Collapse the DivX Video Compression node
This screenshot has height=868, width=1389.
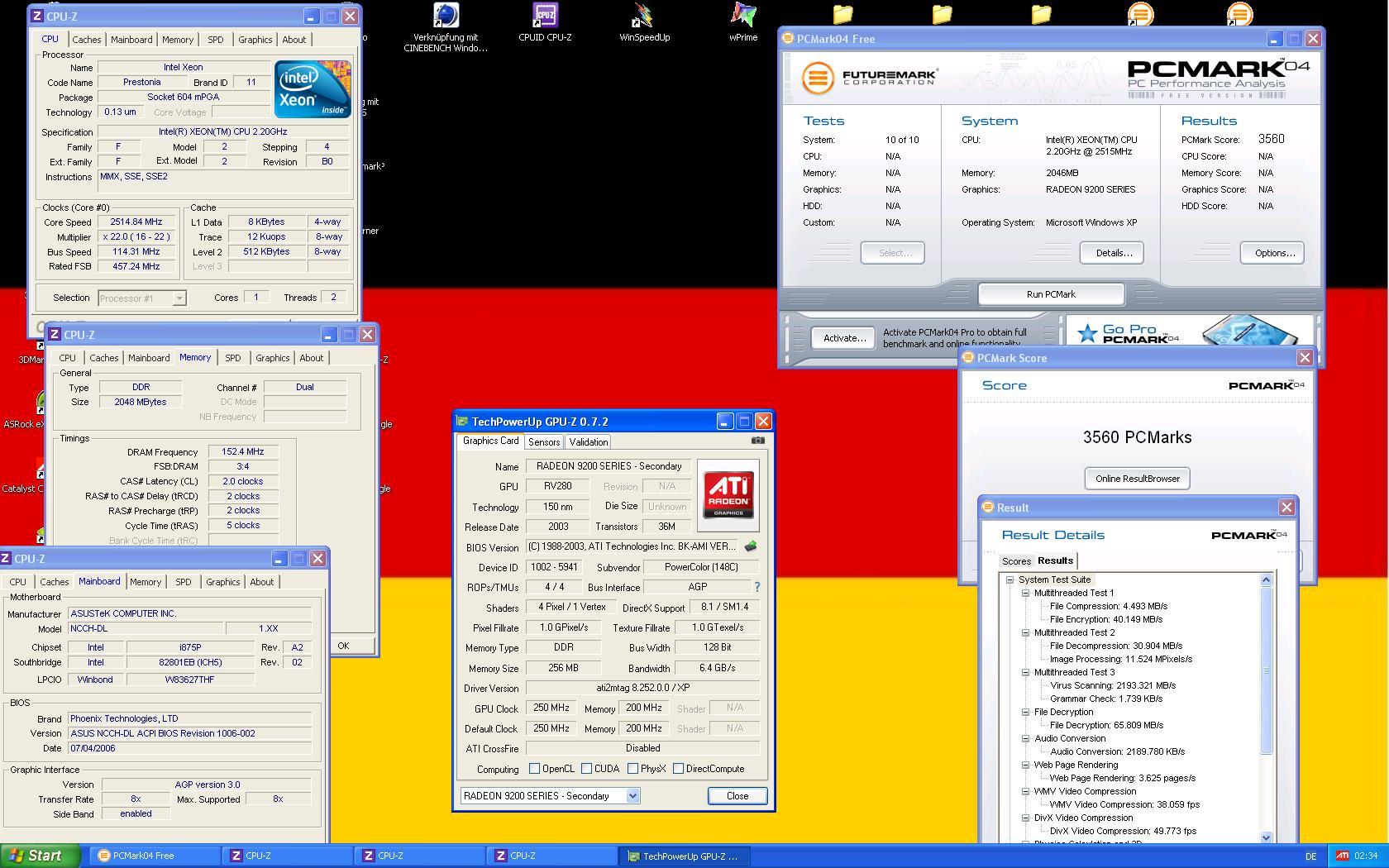pyautogui.click(x=1025, y=818)
